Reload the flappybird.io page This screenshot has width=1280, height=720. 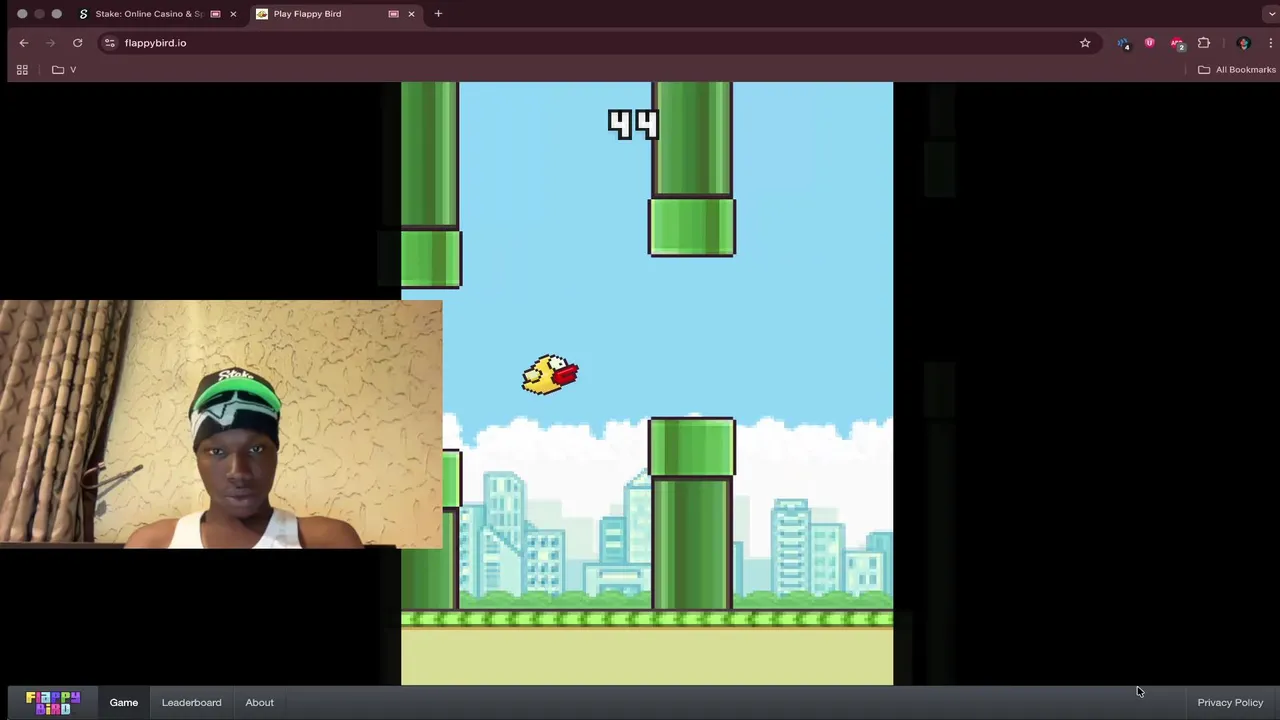(x=77, y=43)
